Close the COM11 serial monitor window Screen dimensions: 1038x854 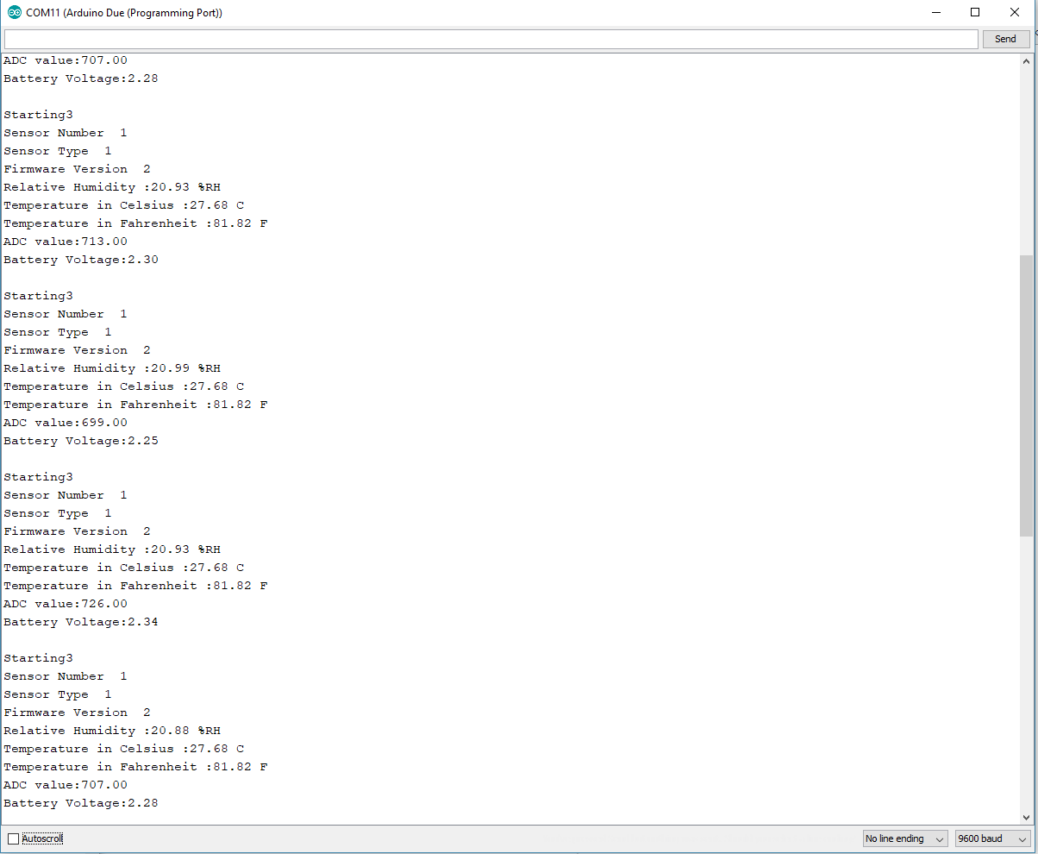[x=1014, y=13]
